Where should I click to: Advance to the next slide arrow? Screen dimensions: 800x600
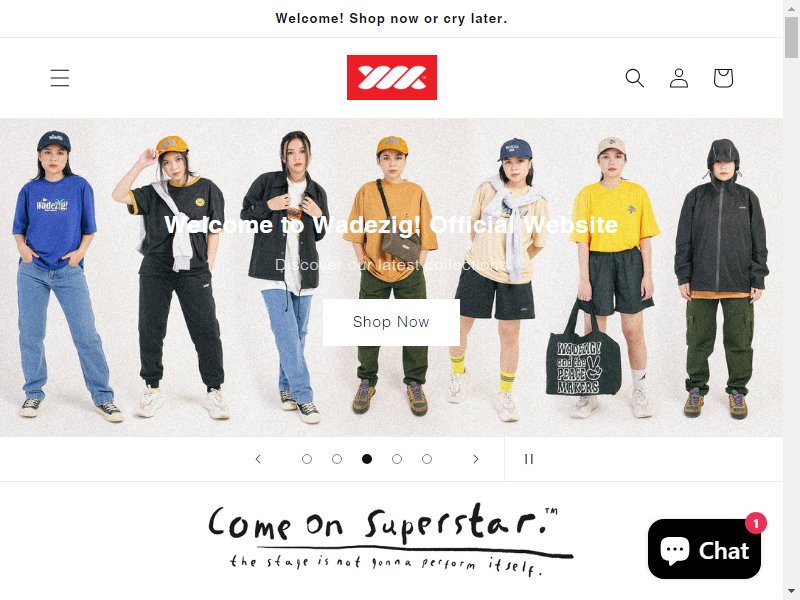pos(476,459)
